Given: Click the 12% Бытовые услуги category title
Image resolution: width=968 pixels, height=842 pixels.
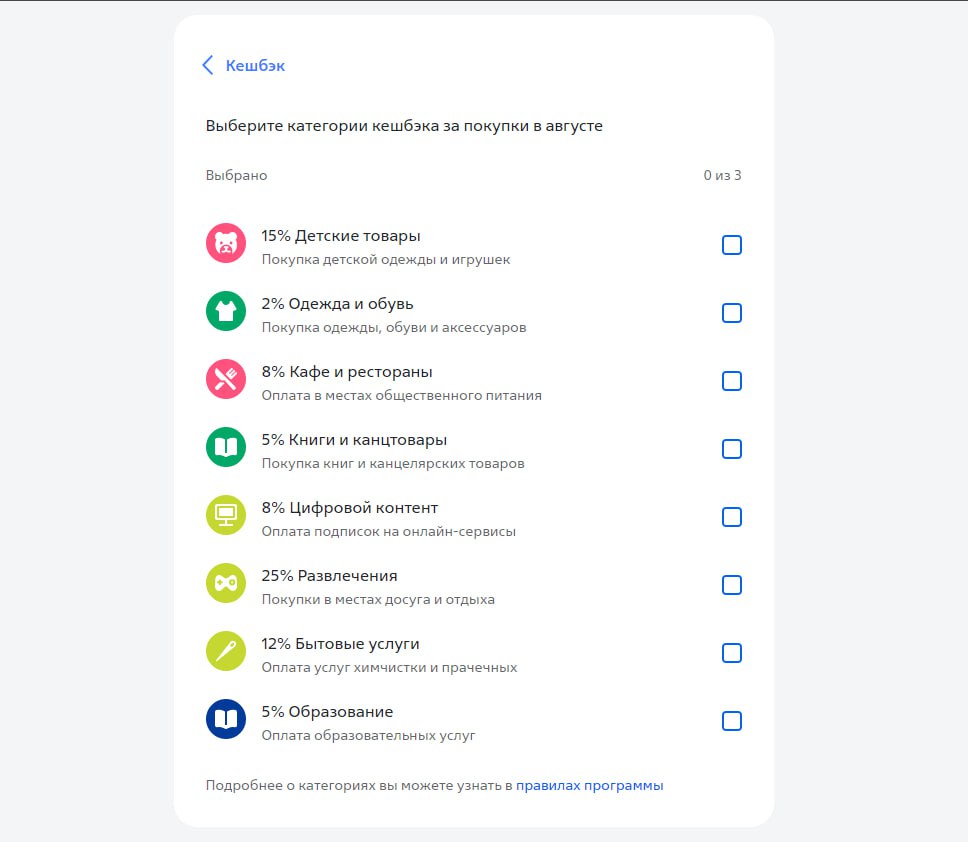Looking at the screenshot, I should pyautogui.click(x=340, y=644).
